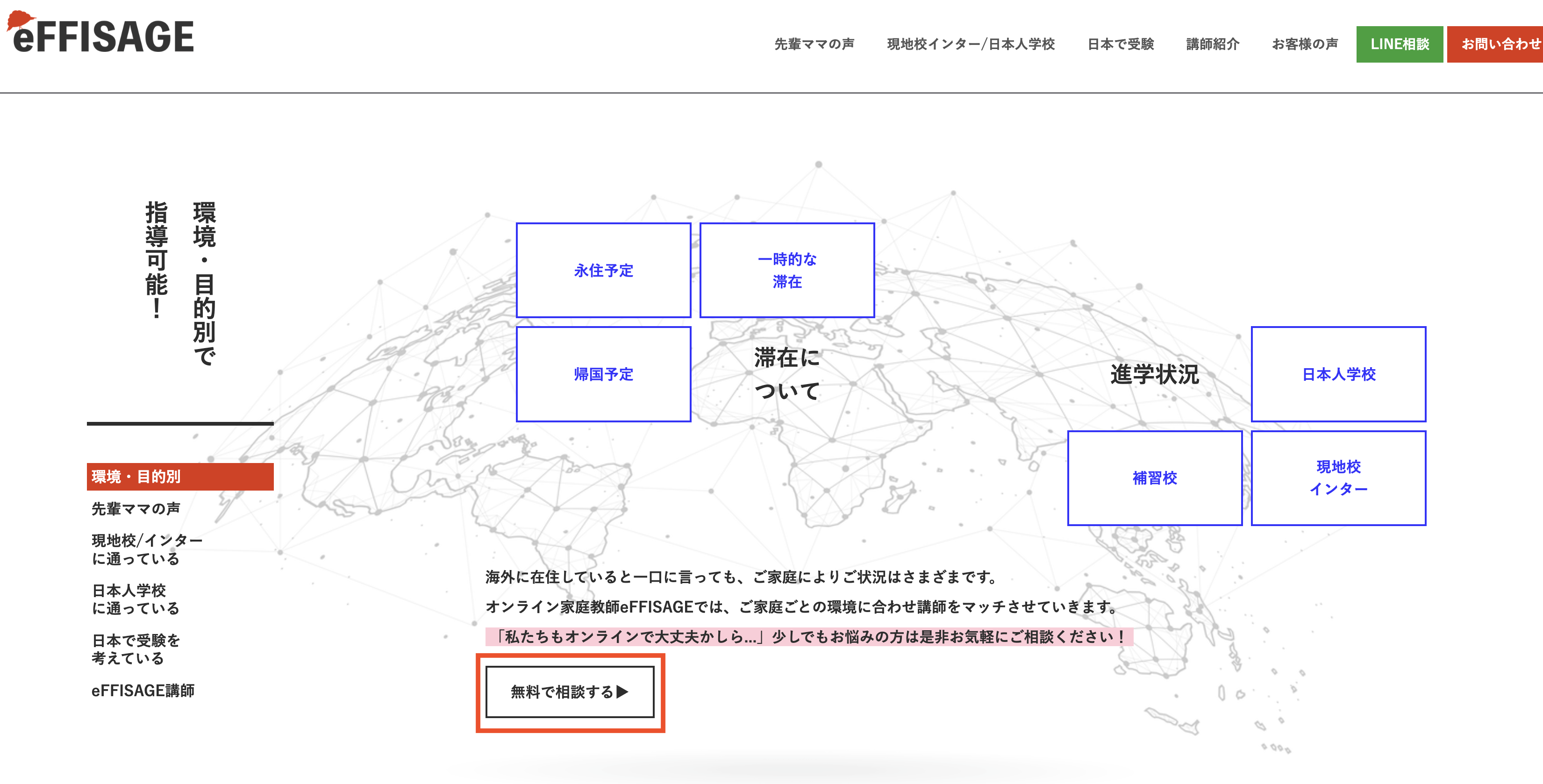Image resolution: width=1543 pixels, height=784 pixels.
Task: Open sidebar link 日本人学校に通っている
Action: (136, 599)
